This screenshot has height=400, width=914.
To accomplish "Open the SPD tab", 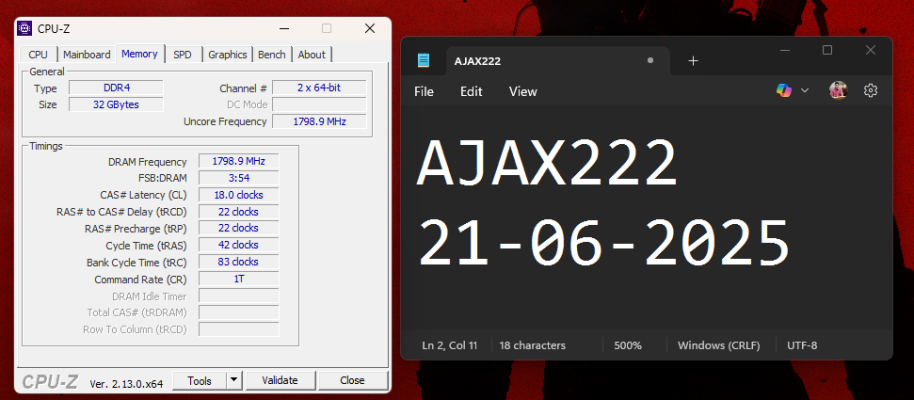I will click(182, 54).
